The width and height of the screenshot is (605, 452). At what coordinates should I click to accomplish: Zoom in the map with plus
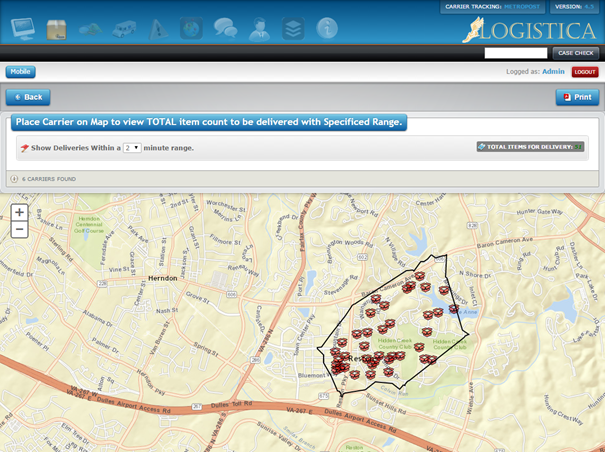19,212
